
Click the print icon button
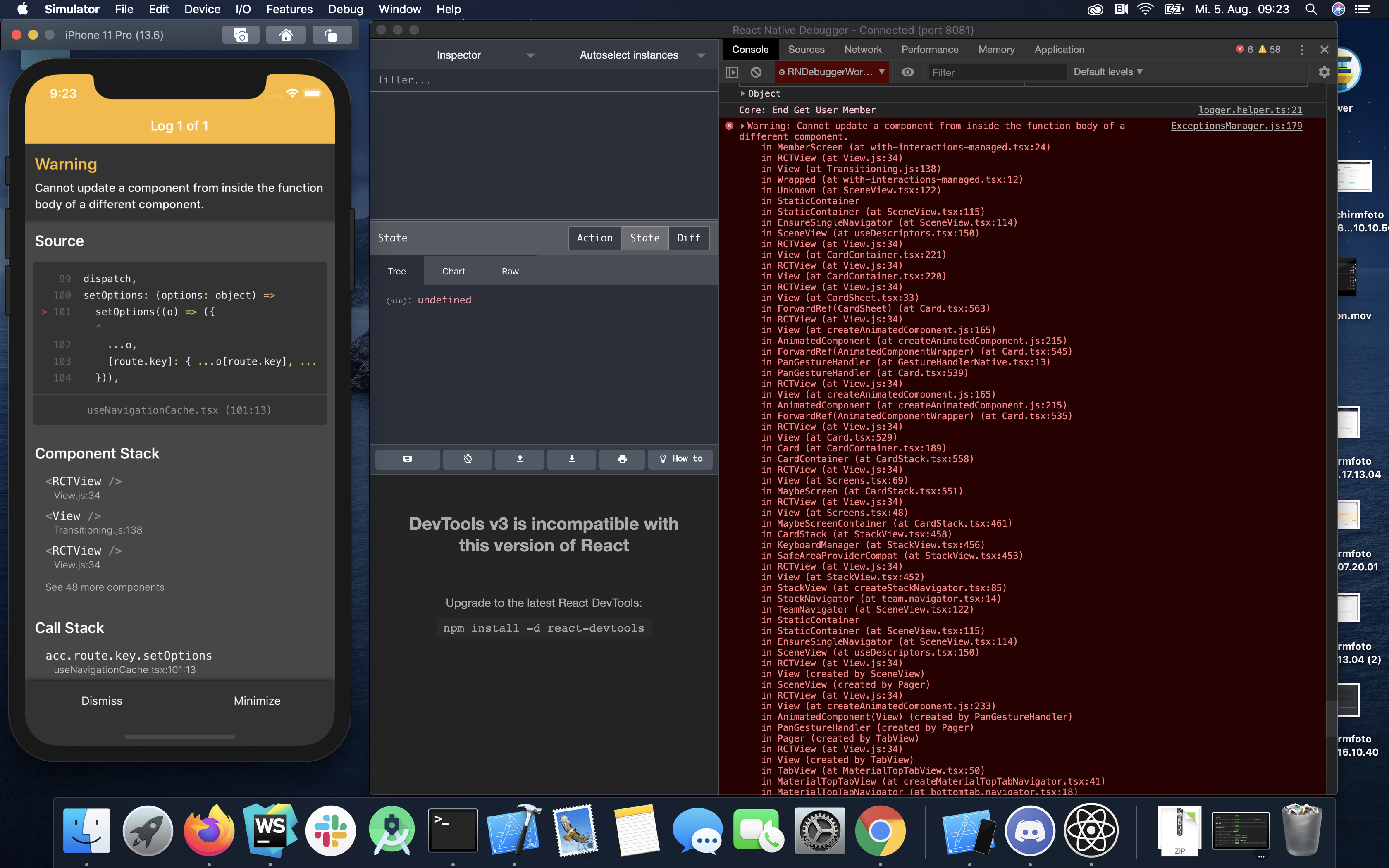pos(622,459)
